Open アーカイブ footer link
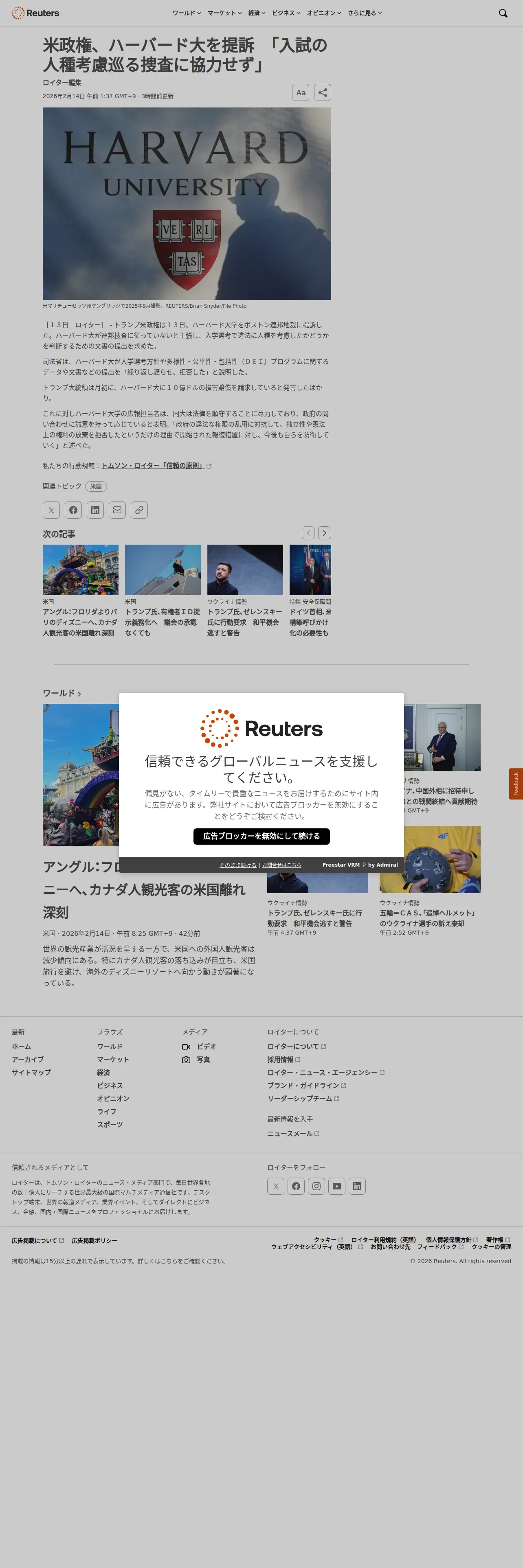Viewport: 523px width, 1568px height. (x=27, y=1060)
